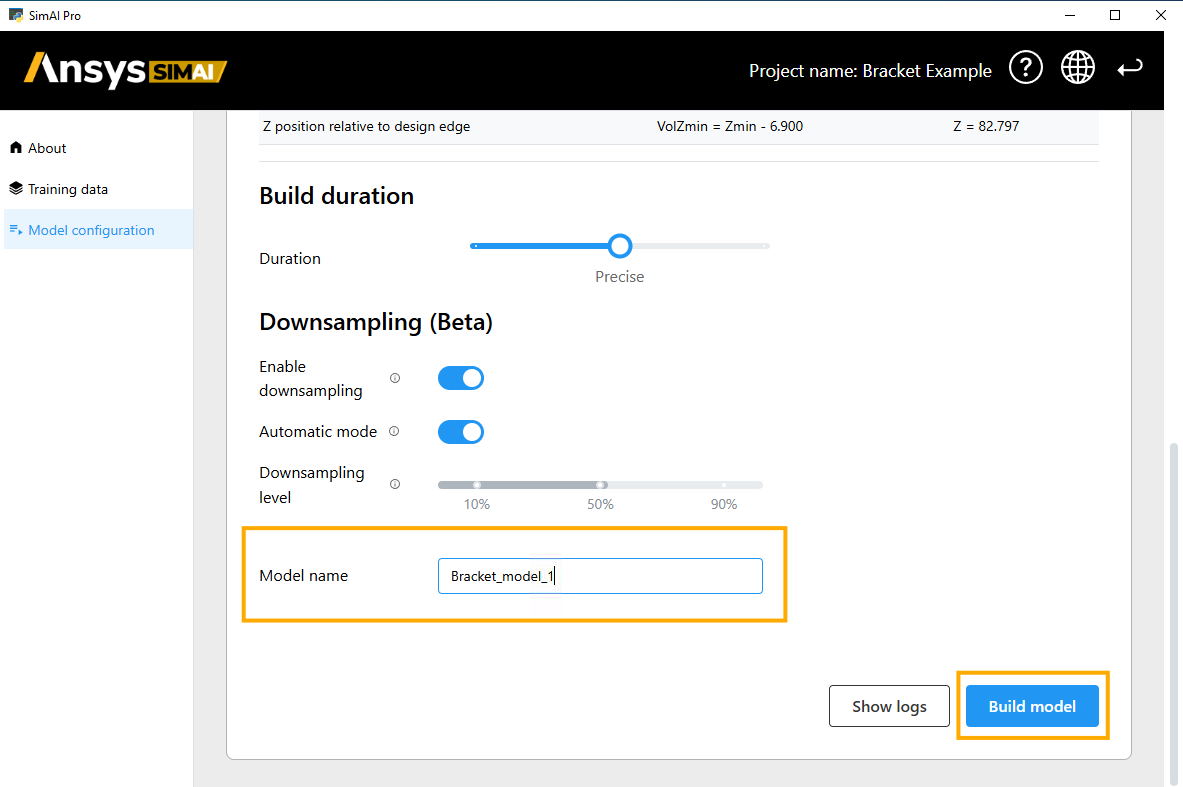Click info icon beside Automatic mode

coord(394,432)
